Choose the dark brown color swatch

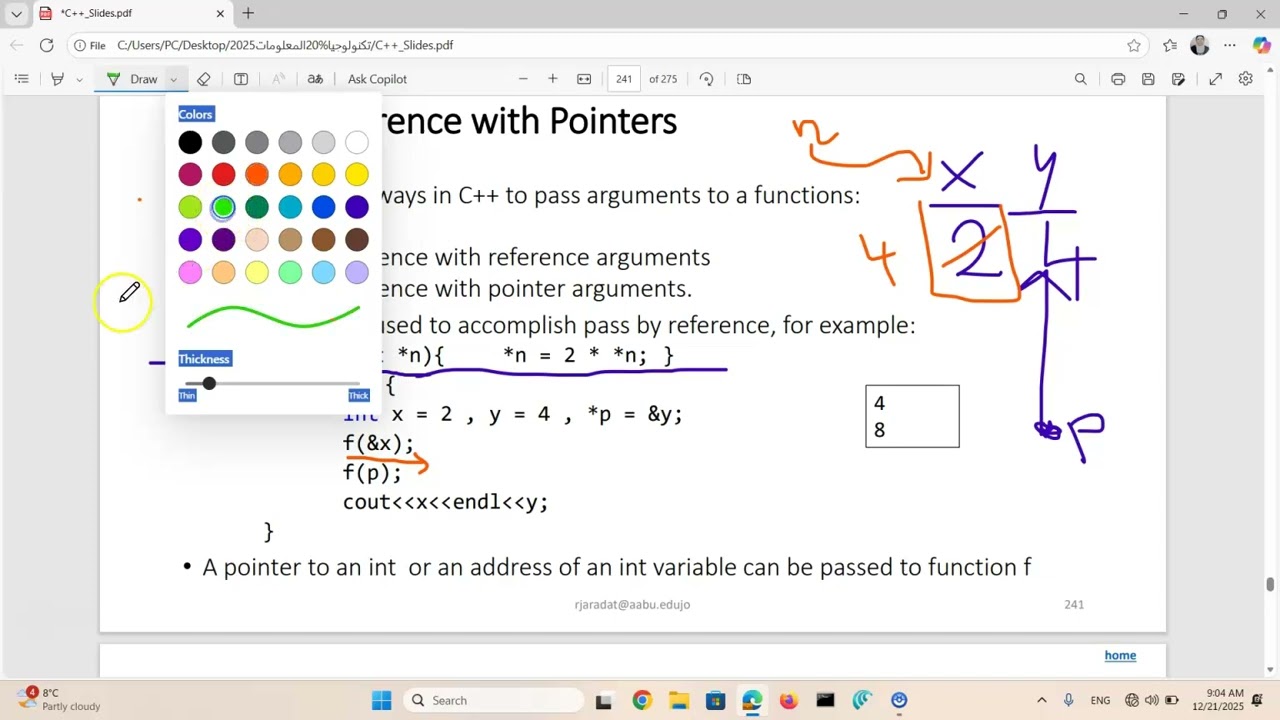357,240
